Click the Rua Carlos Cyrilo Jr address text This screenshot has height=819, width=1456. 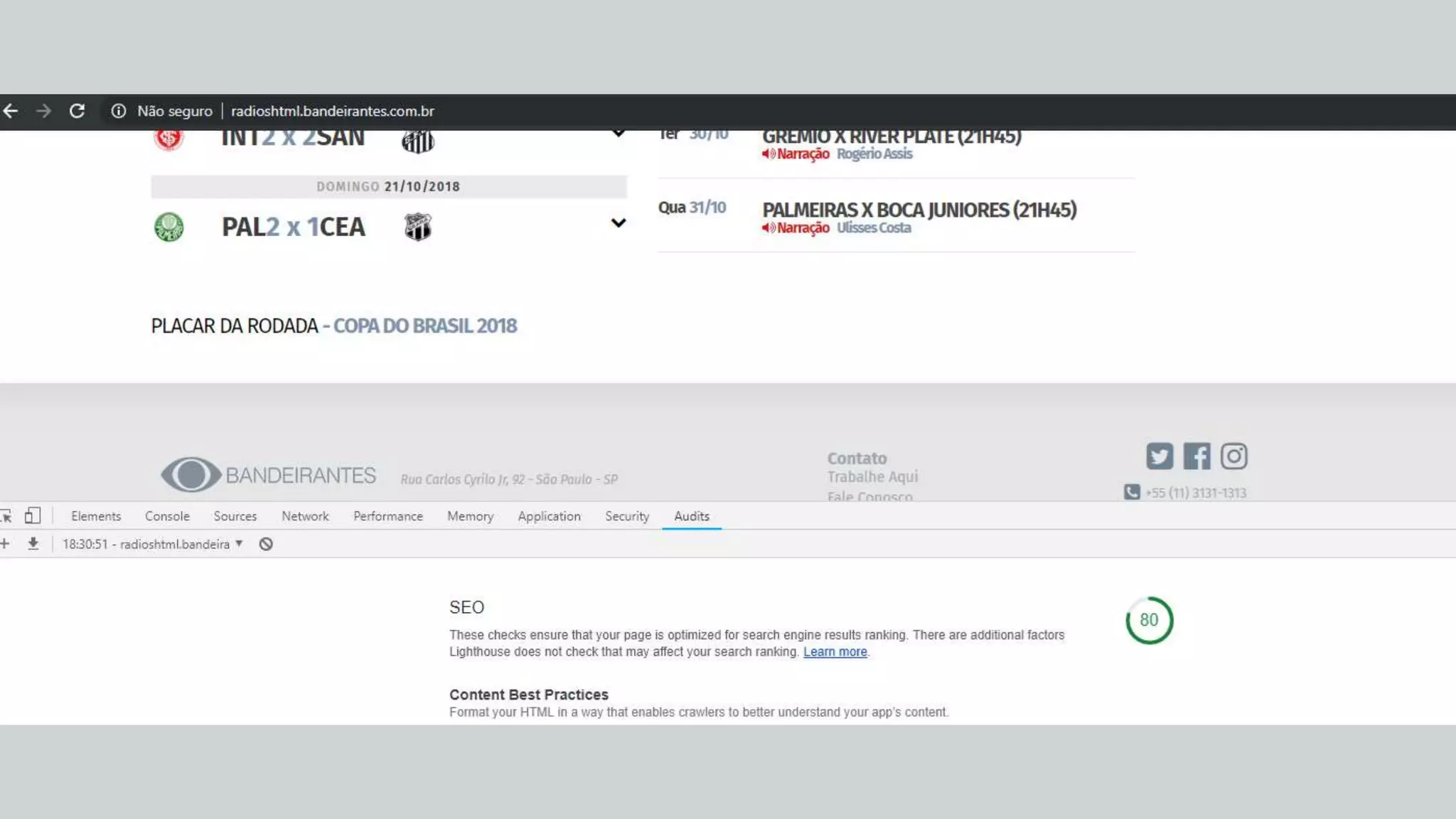509,479
